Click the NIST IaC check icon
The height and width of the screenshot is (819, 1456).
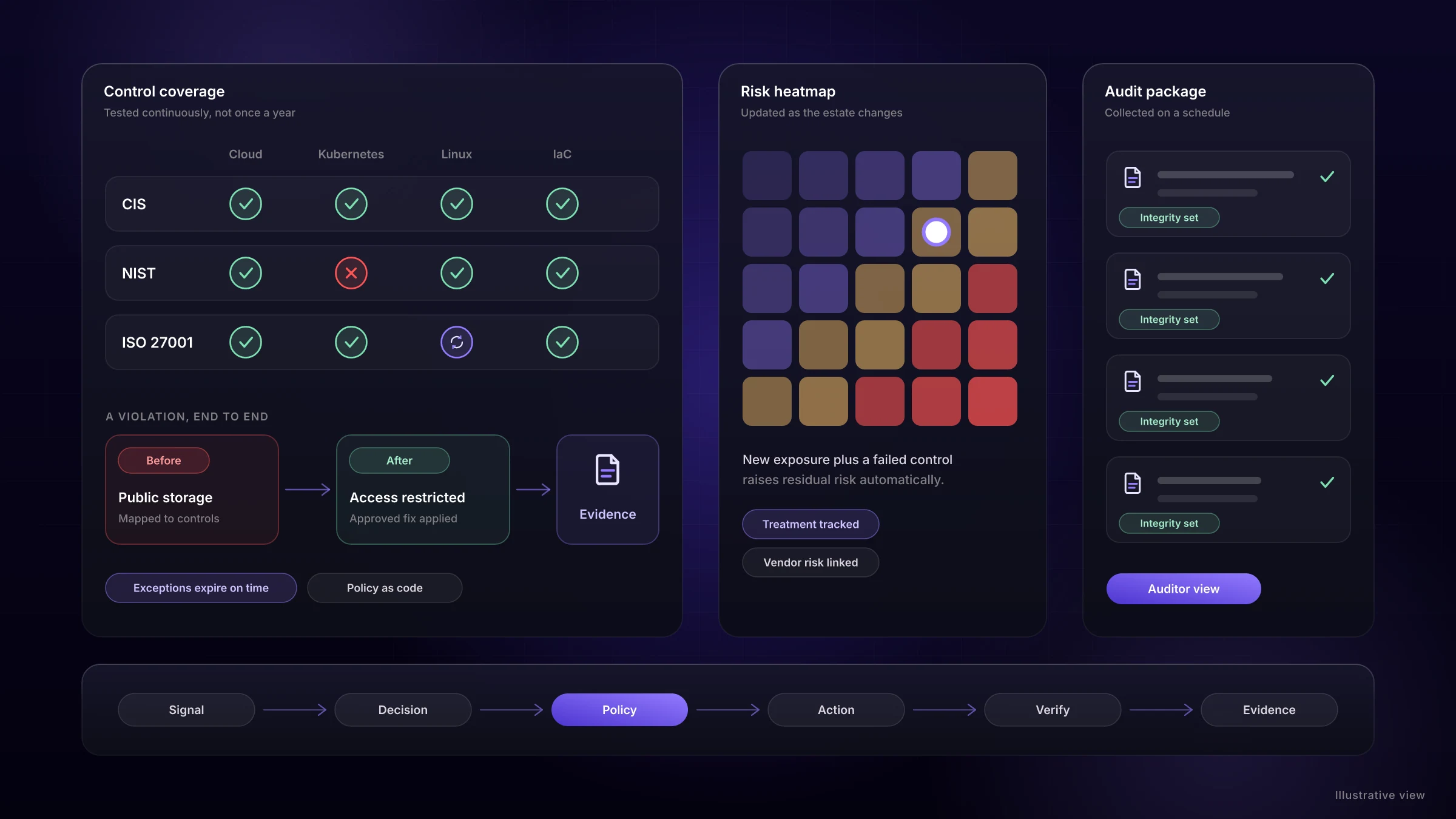click(x=562, y=273)
